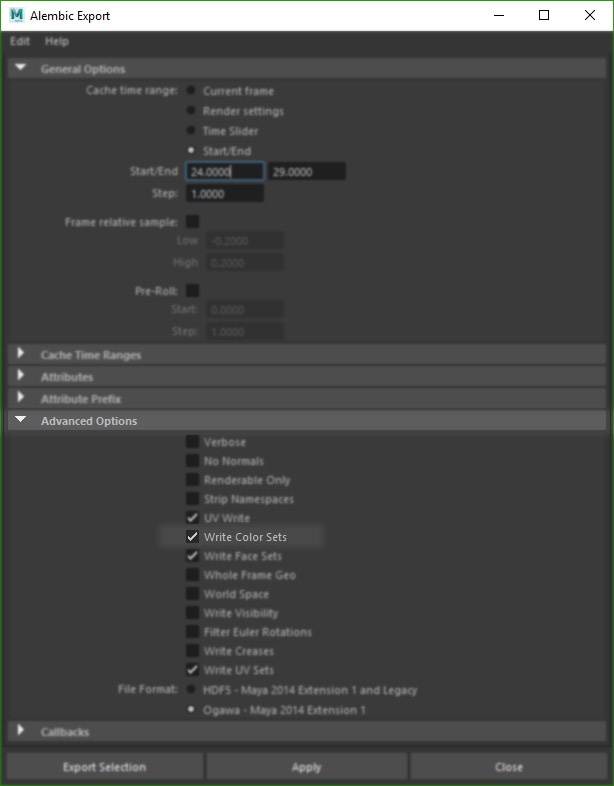This screenshot has height=786, width=614.
Task: Click the Apply button
Action: click(306, 767)
